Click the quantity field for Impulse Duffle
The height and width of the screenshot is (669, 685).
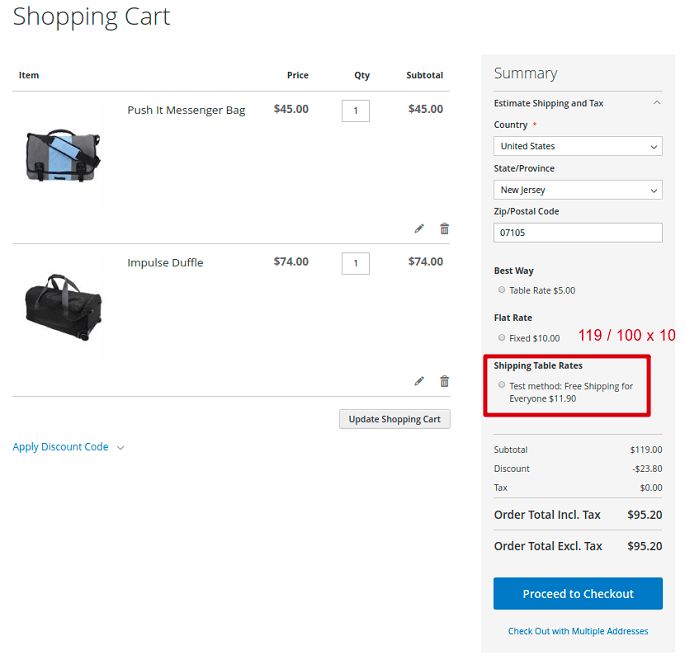355,264
